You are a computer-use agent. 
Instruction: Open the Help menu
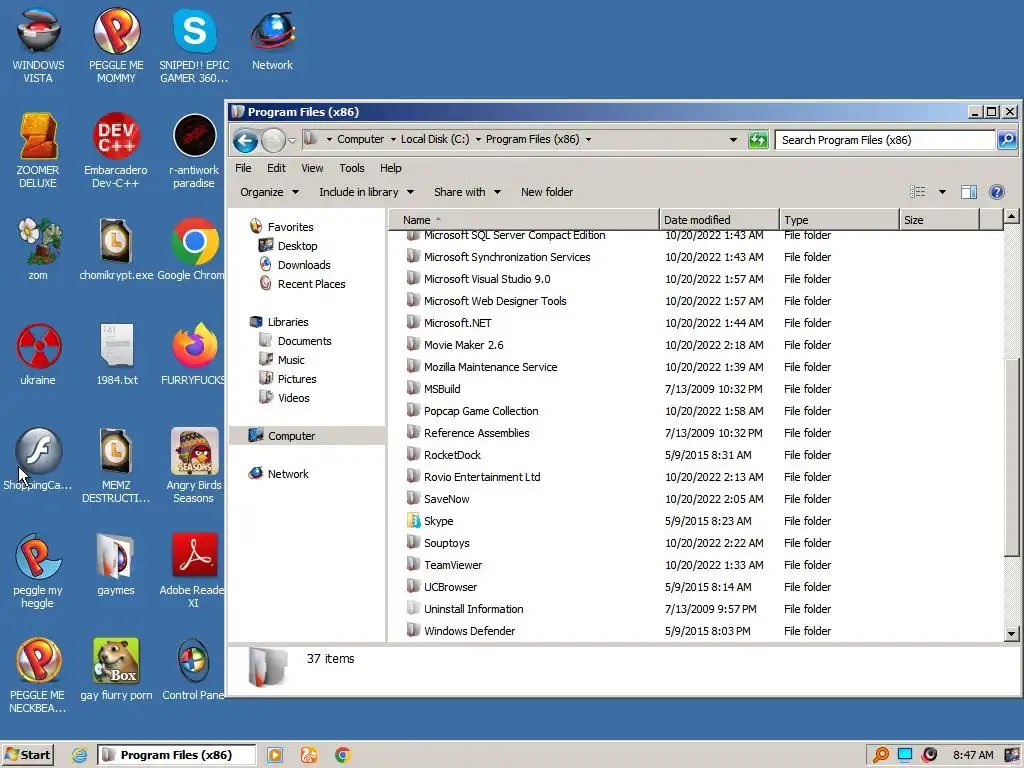point(391,168)
